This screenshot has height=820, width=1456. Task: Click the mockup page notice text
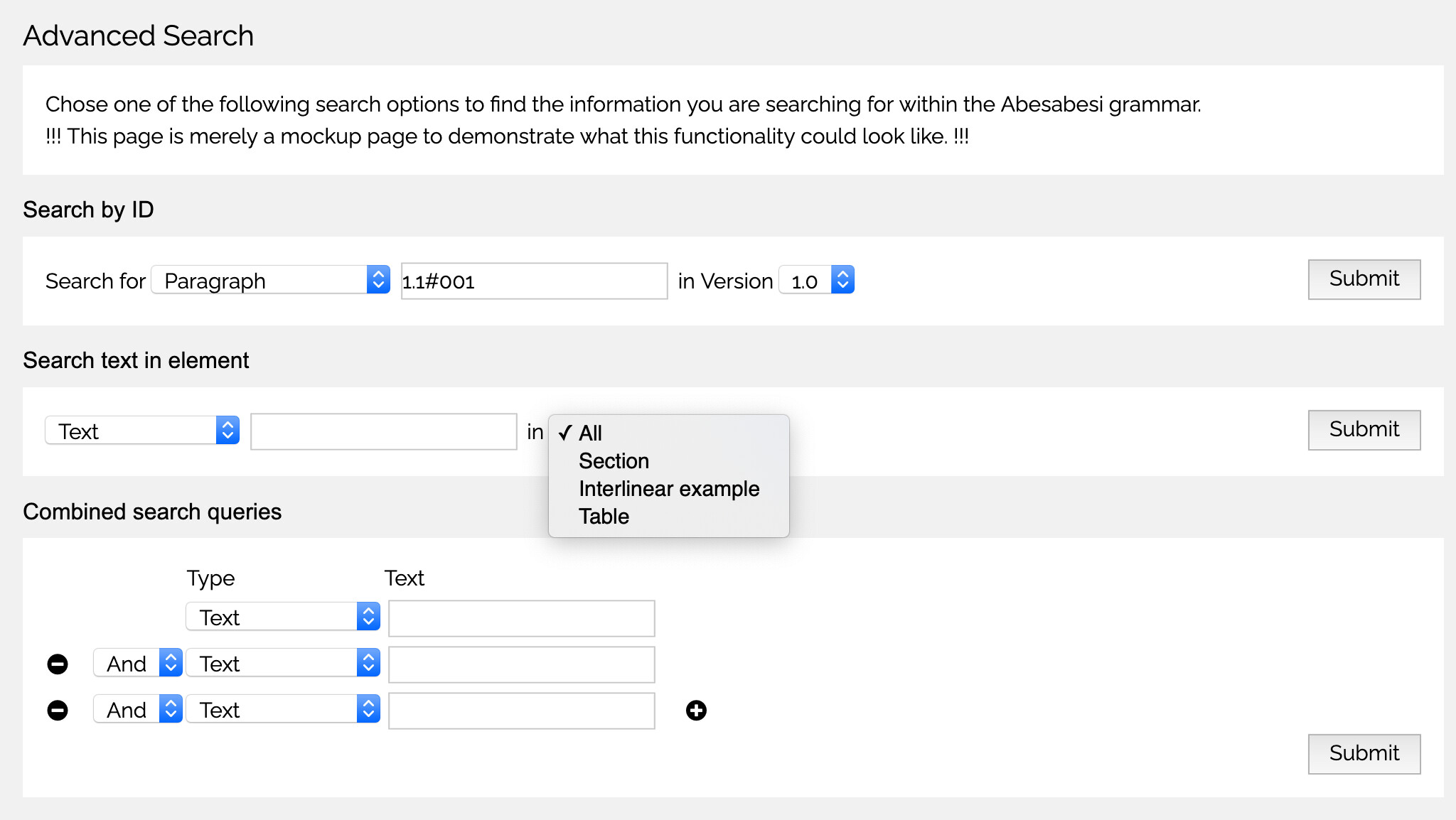[x=507, y=136]
